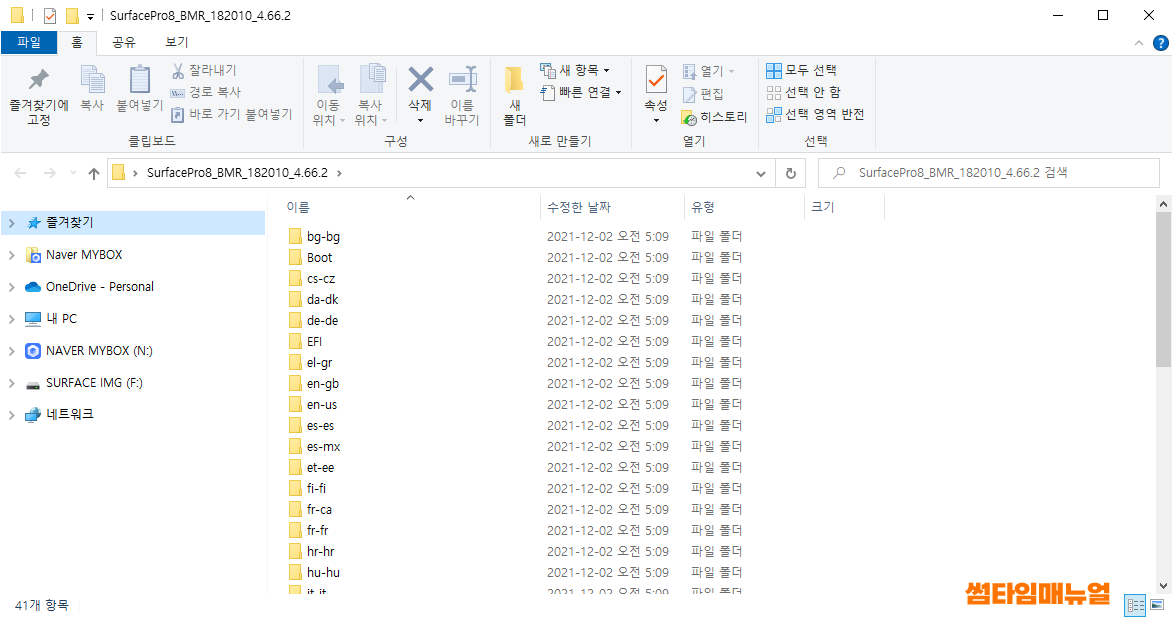
Task: Click the 이름 바꾸기 (rename) icon
Action: click(x=462, y=79)
